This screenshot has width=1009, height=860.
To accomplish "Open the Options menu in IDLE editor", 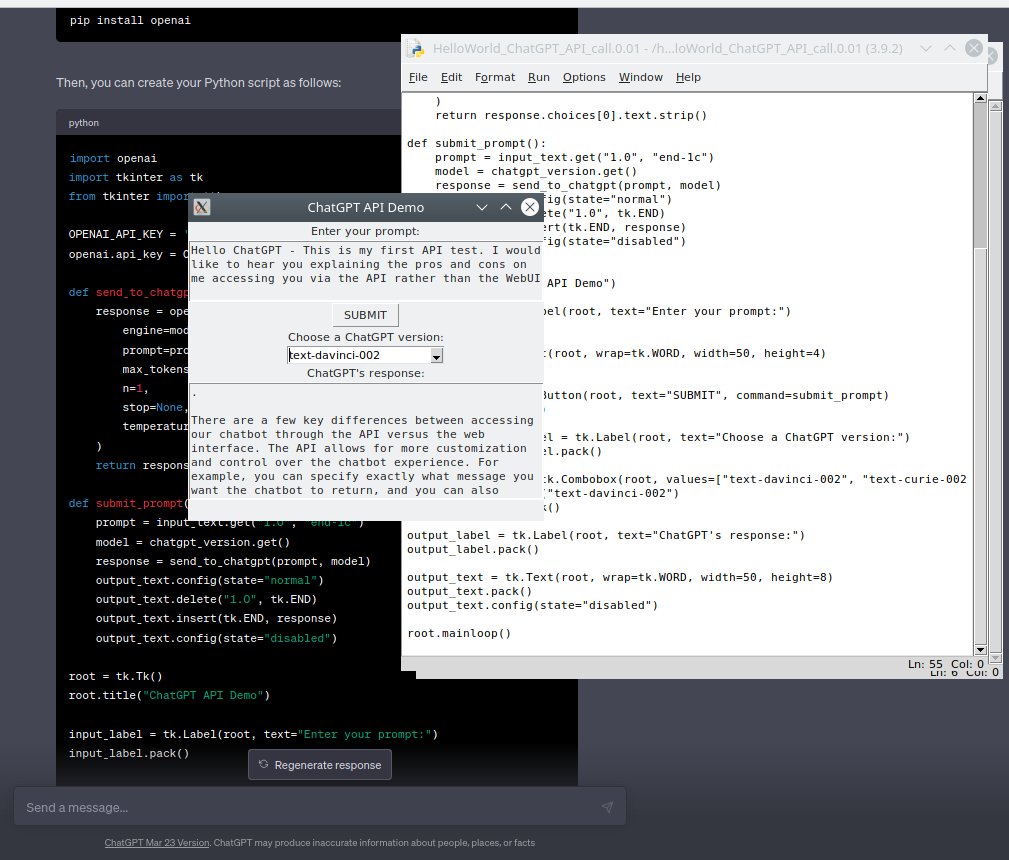I will coord(584,77).
